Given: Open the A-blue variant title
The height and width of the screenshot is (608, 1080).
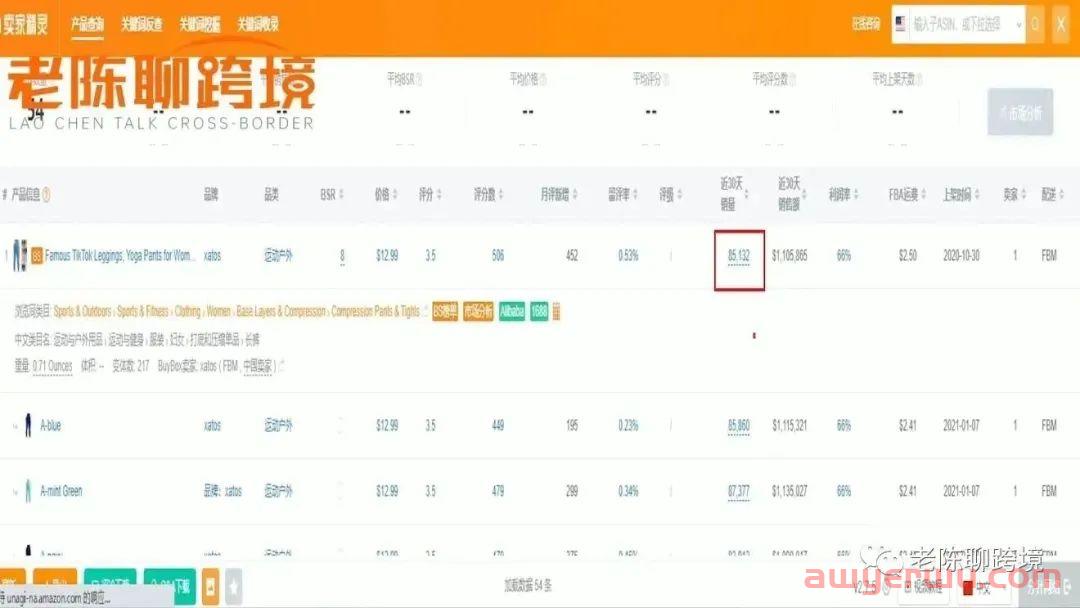Looking at the screenshot, I should [x=51, y=426].
